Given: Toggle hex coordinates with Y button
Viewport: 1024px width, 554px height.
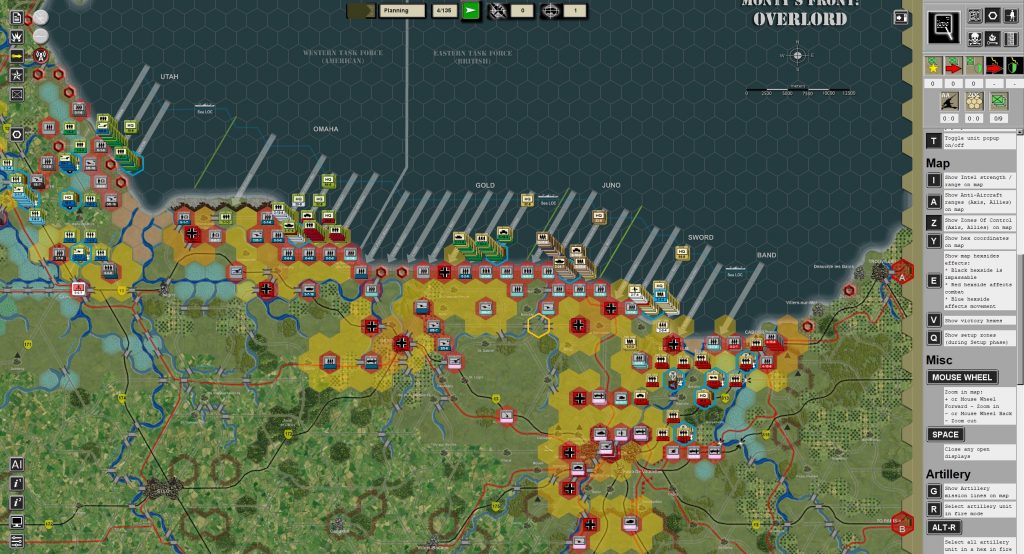Looking at the screenshot, I should point(933,240).
